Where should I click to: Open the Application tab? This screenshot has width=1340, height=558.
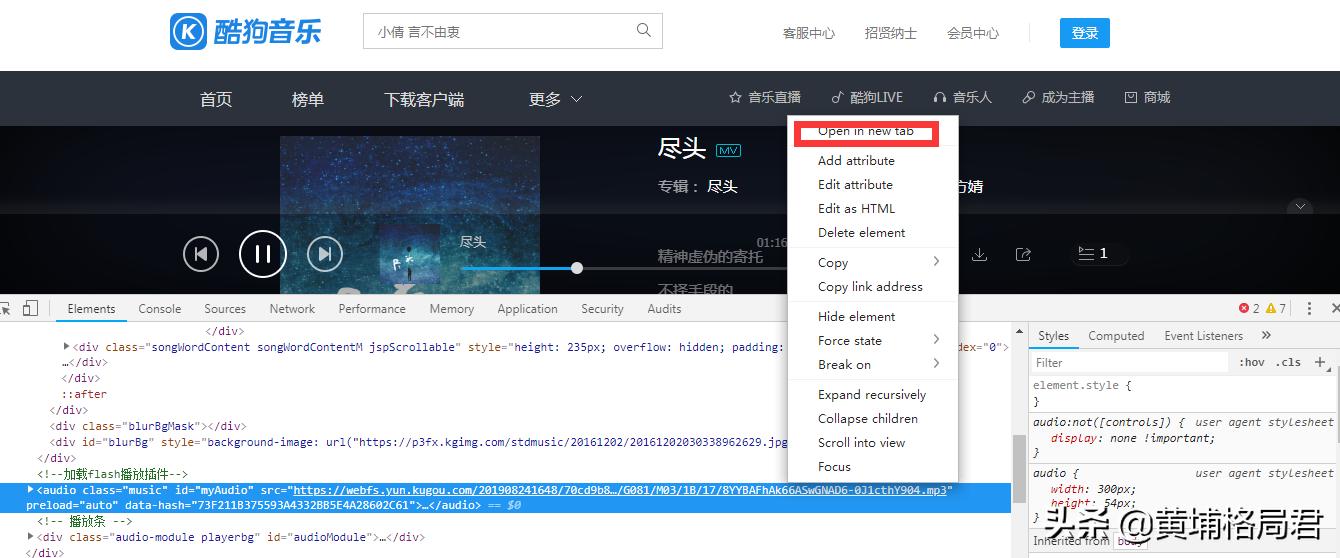pos(527,309)
